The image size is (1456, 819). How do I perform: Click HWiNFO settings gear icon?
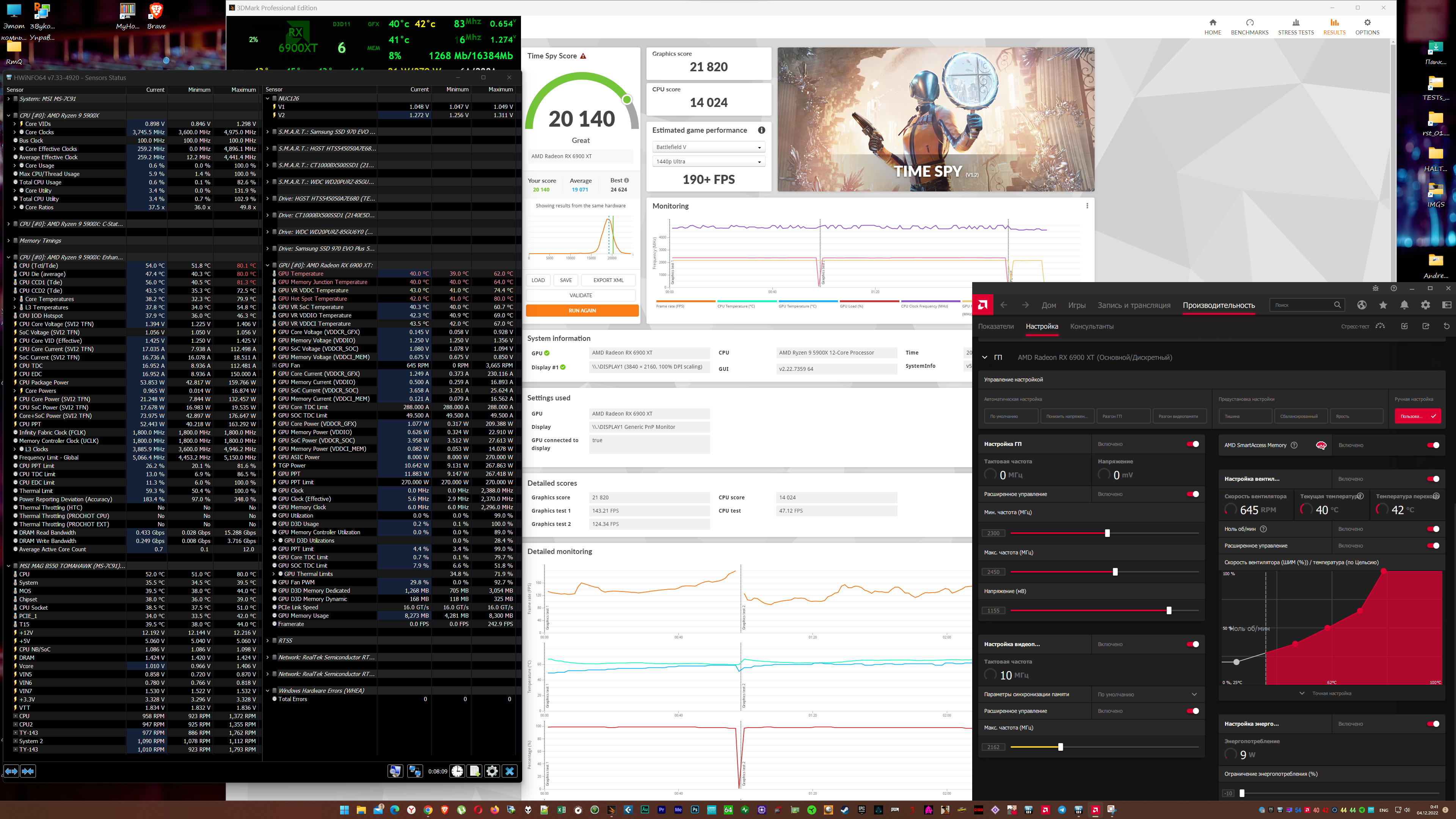[x=492, y=771]
